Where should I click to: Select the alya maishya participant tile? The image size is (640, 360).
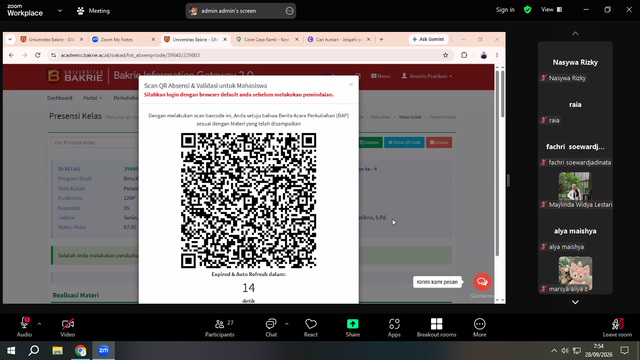[x=575, y=231]
